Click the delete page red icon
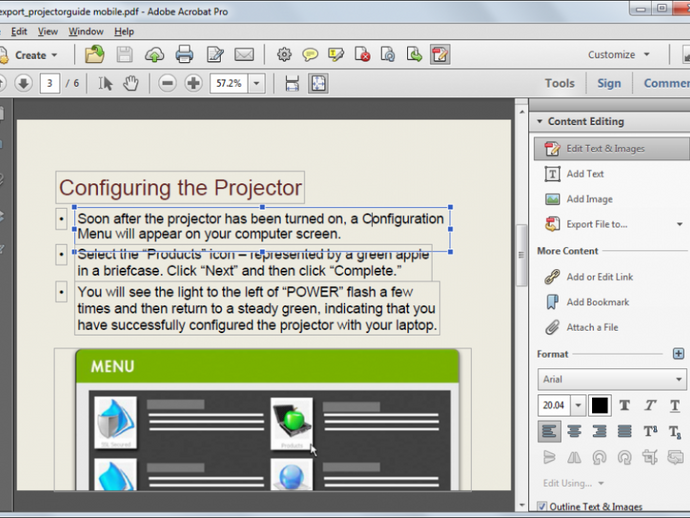This screenshot has height=518, width=690. (x=362, y=55)
